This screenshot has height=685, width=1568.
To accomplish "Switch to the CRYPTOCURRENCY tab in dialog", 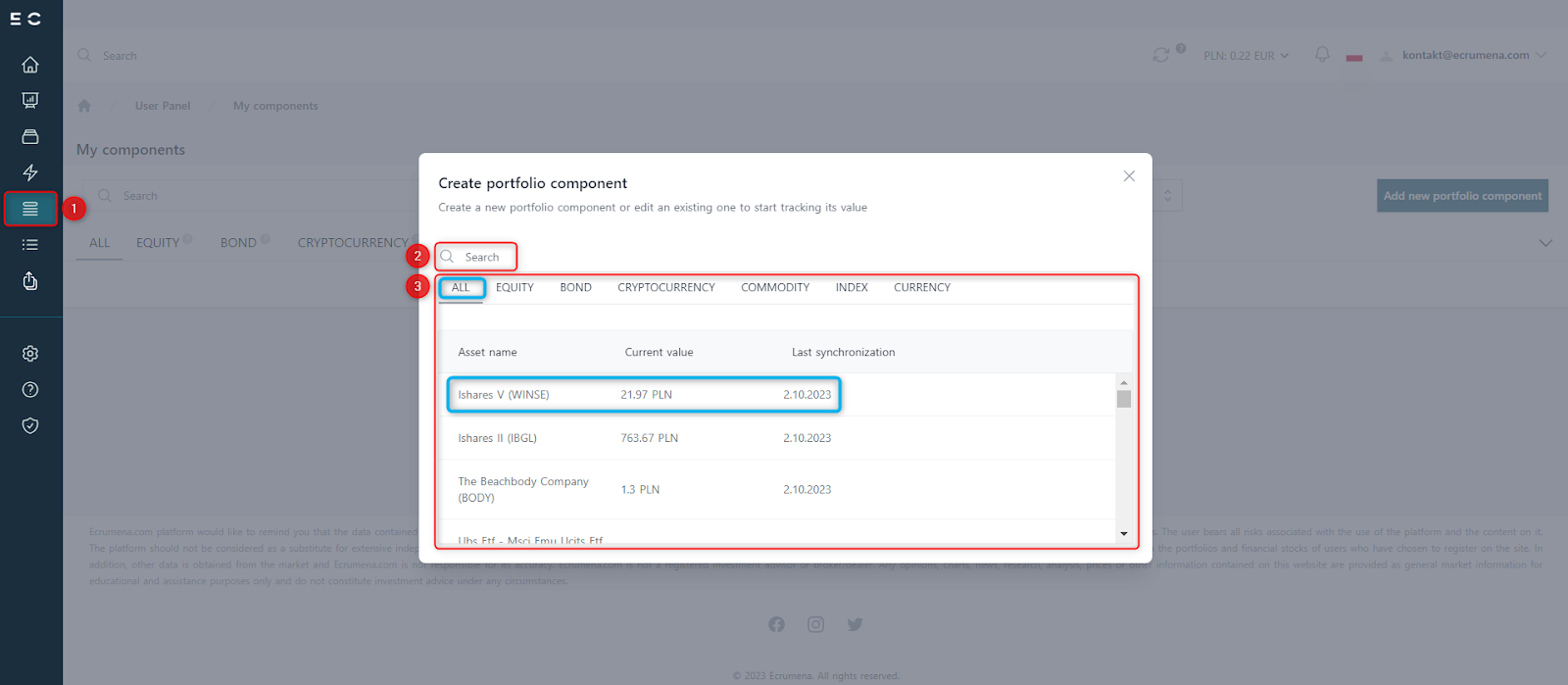I will 665,287.
